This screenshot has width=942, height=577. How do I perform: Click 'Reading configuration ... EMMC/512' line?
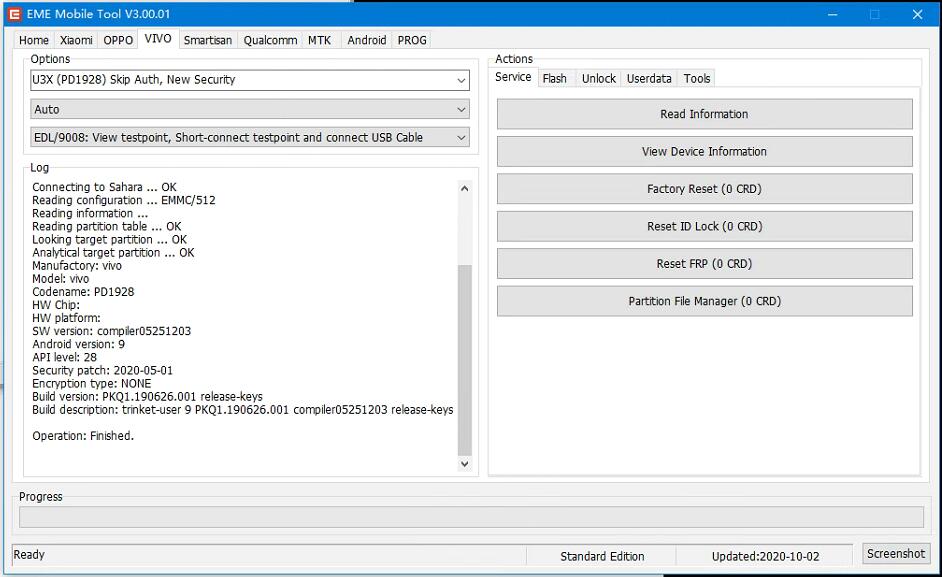click(x=124, y=201)
